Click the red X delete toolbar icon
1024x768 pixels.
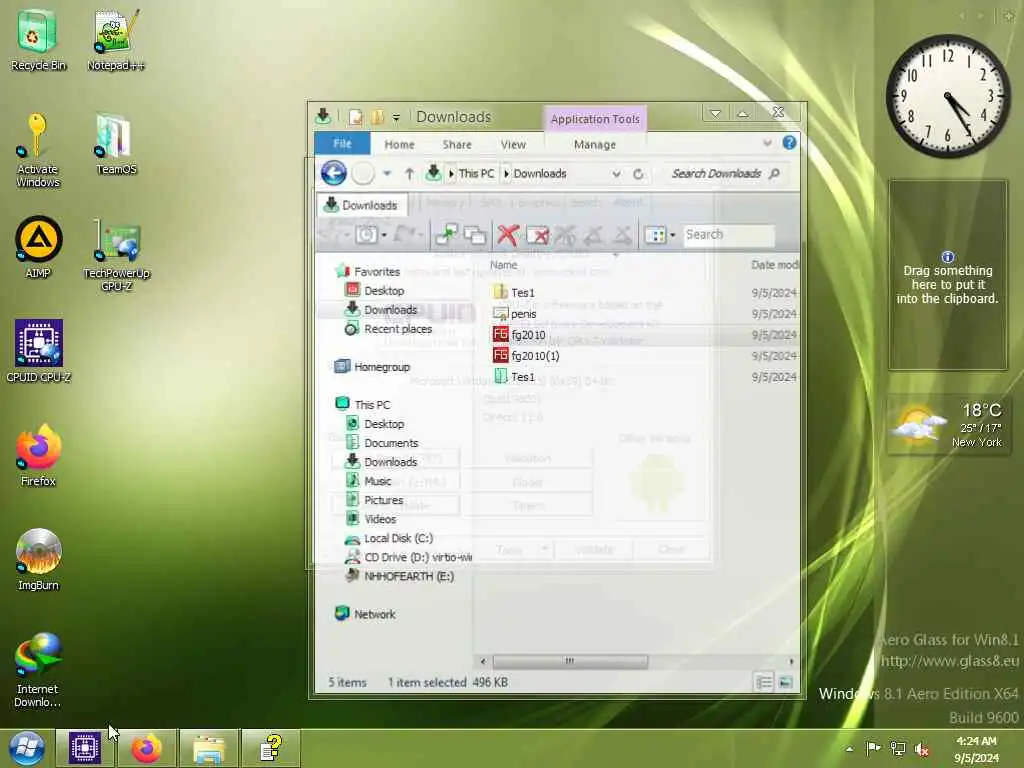pos(507,234)
